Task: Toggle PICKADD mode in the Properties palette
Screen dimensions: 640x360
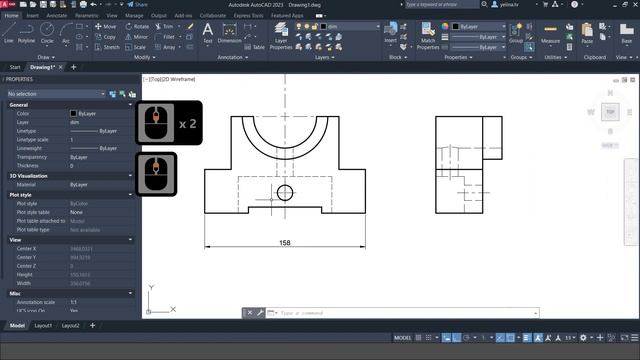Action: (113, 94)
